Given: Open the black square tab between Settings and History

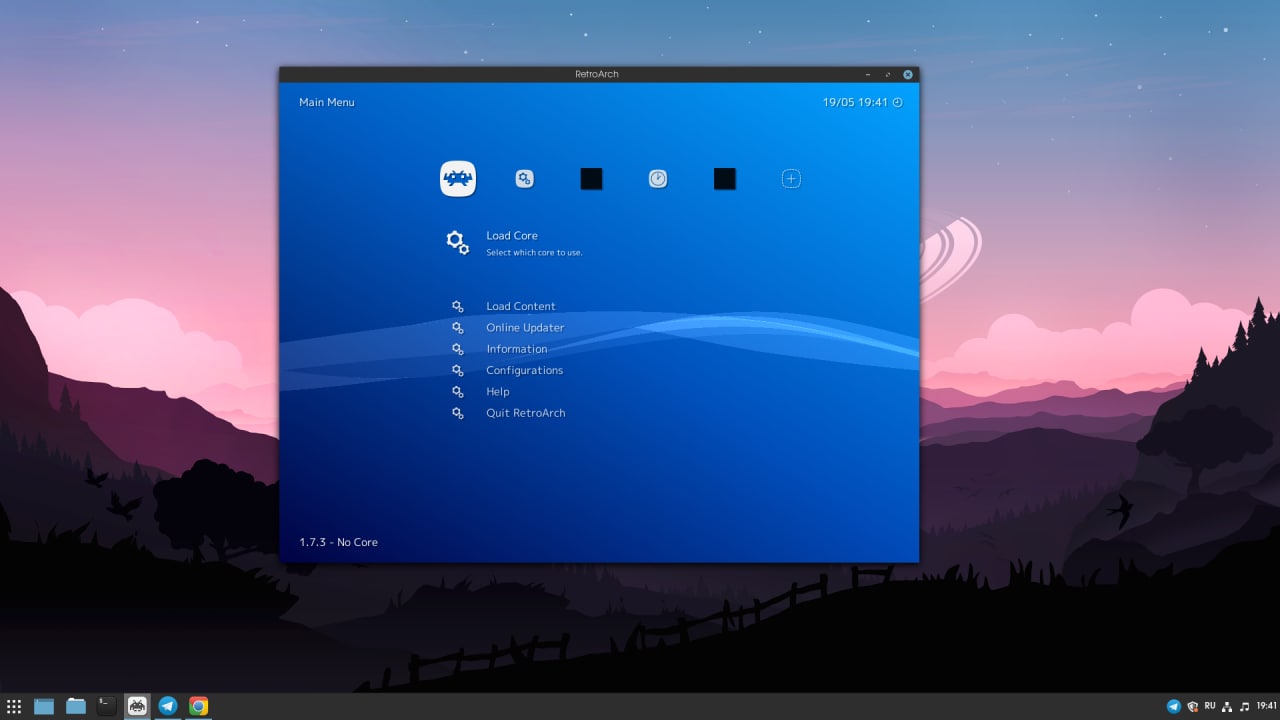Looking at the screenshot, I should pos(591,179).
